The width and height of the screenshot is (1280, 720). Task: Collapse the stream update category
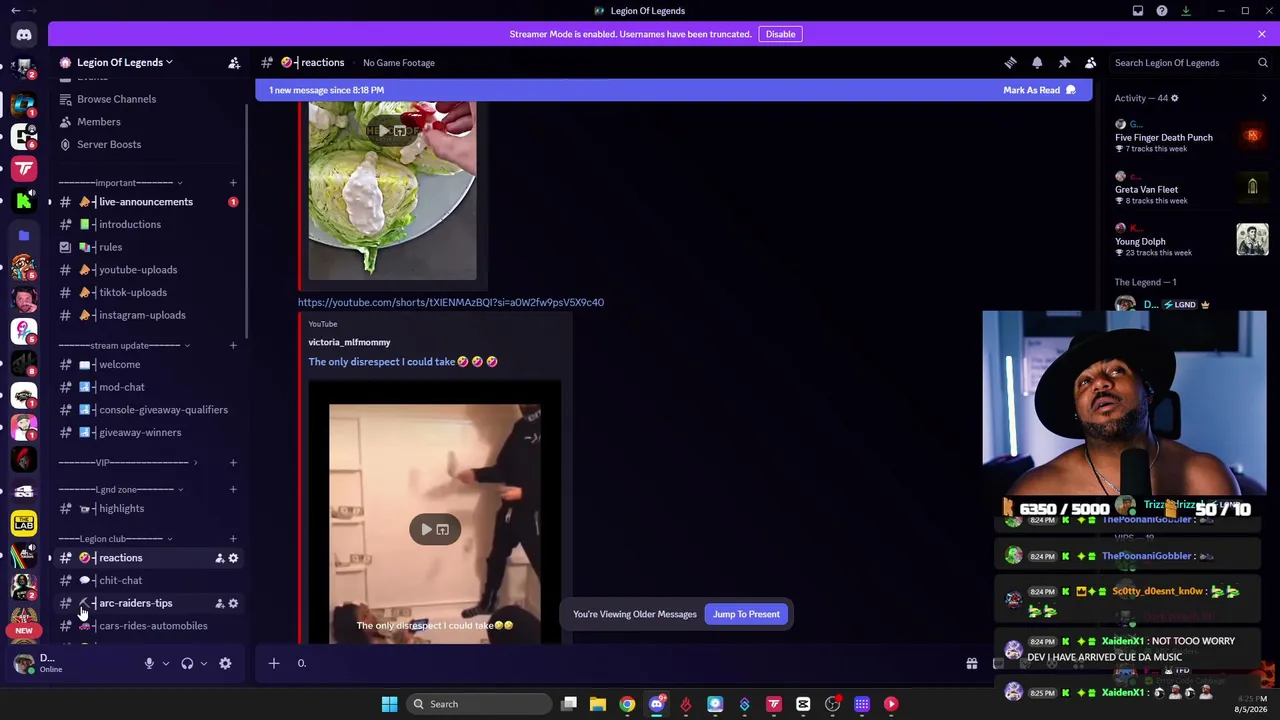pyautogui.click(x=124, y=345)
